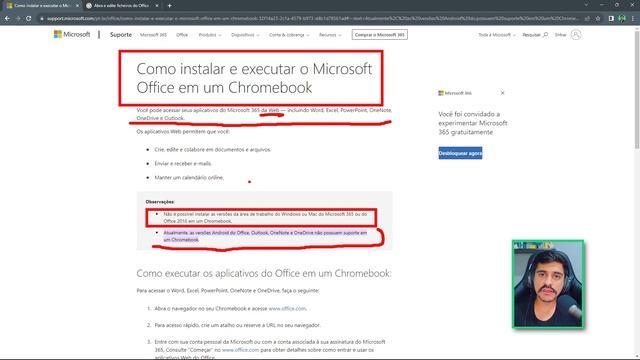Expand the Dispositivos dropdown
Image resolution: width=640 pixels, height=360 pixels.
tap(245, 35)
